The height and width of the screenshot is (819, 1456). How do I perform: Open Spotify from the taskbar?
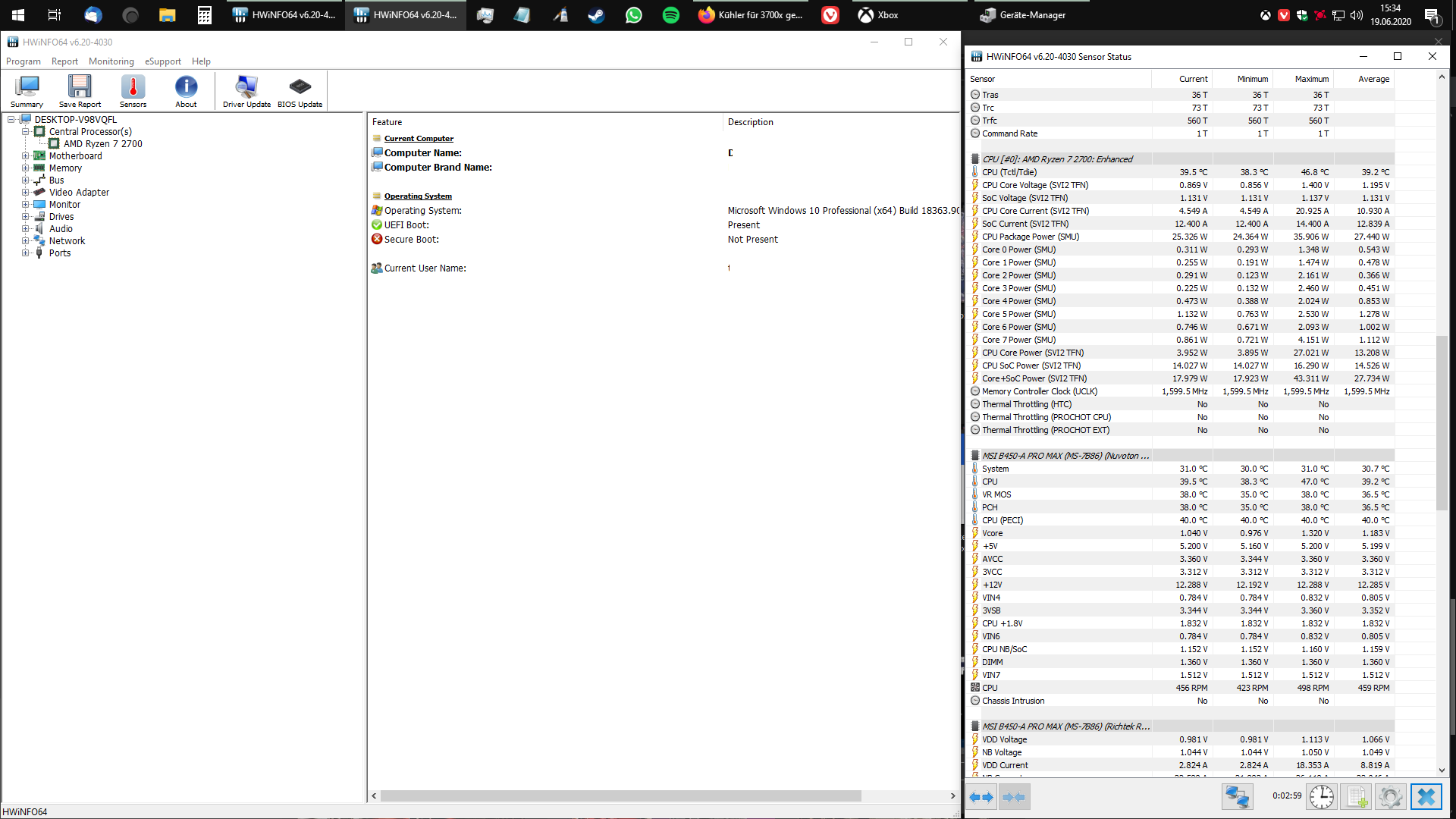click(670, 15)
